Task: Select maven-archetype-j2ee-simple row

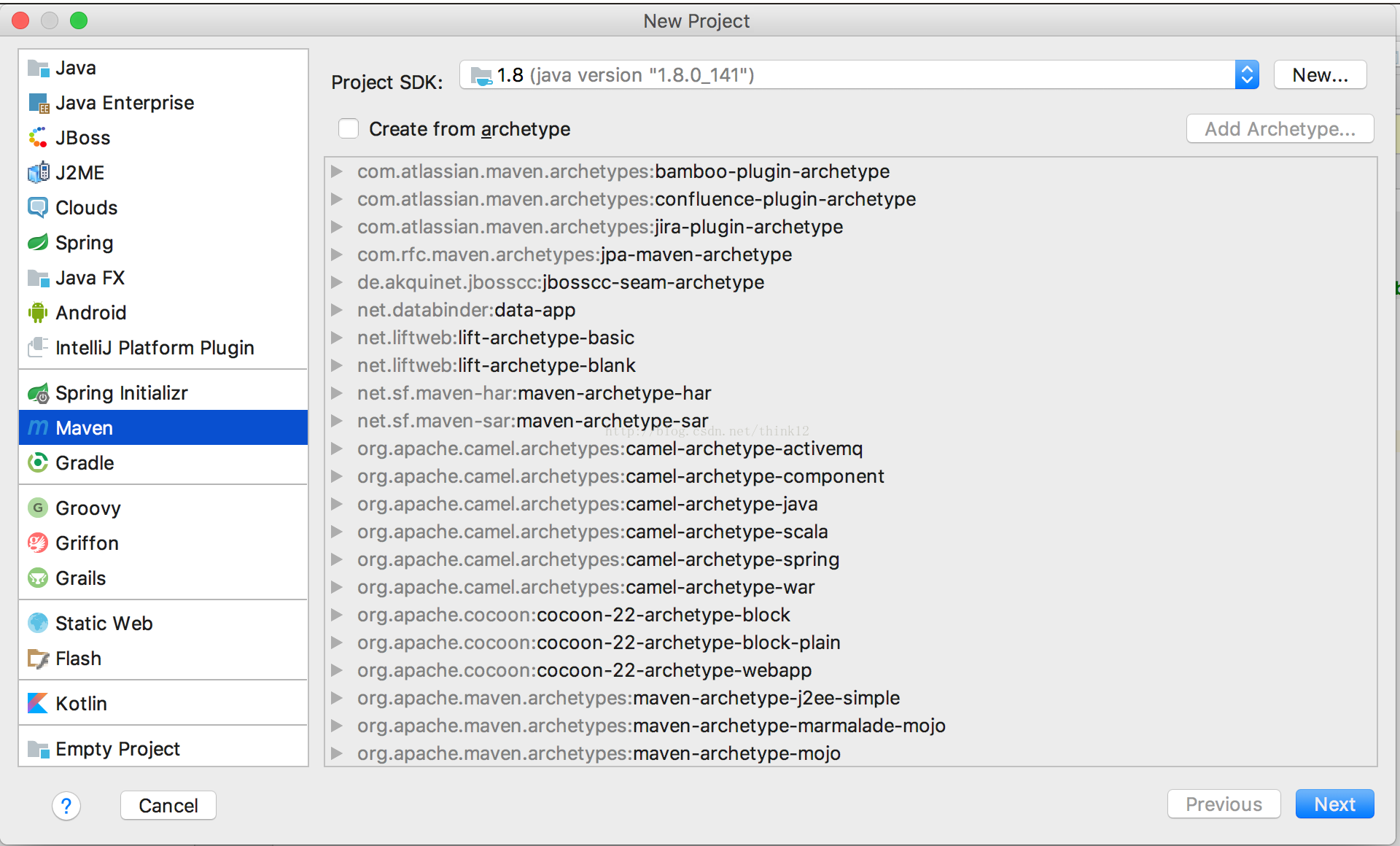Action: [850, 698]
